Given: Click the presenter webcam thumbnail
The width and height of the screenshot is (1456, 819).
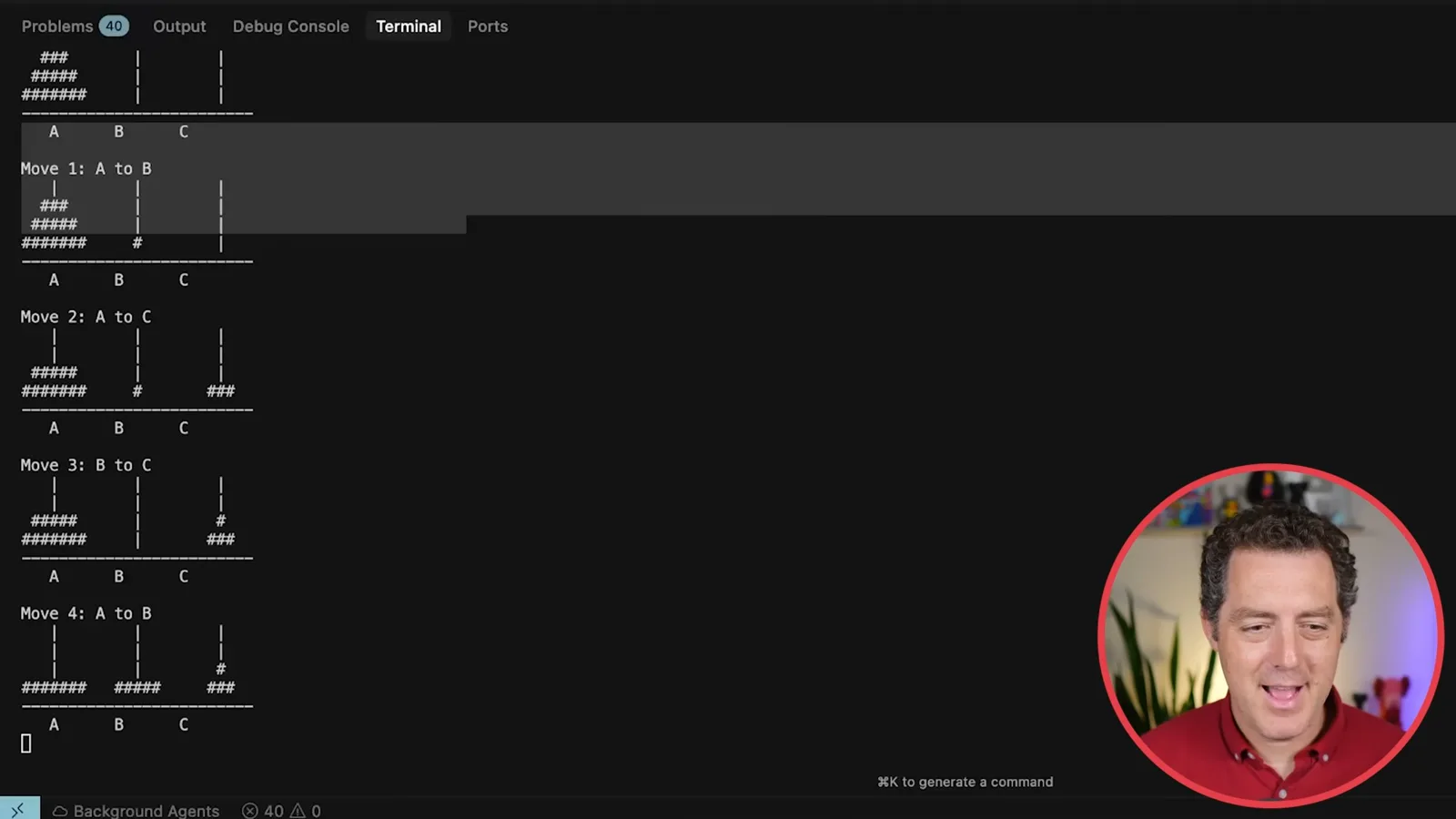Looking at the screenshot, I should pos(1270,635).
